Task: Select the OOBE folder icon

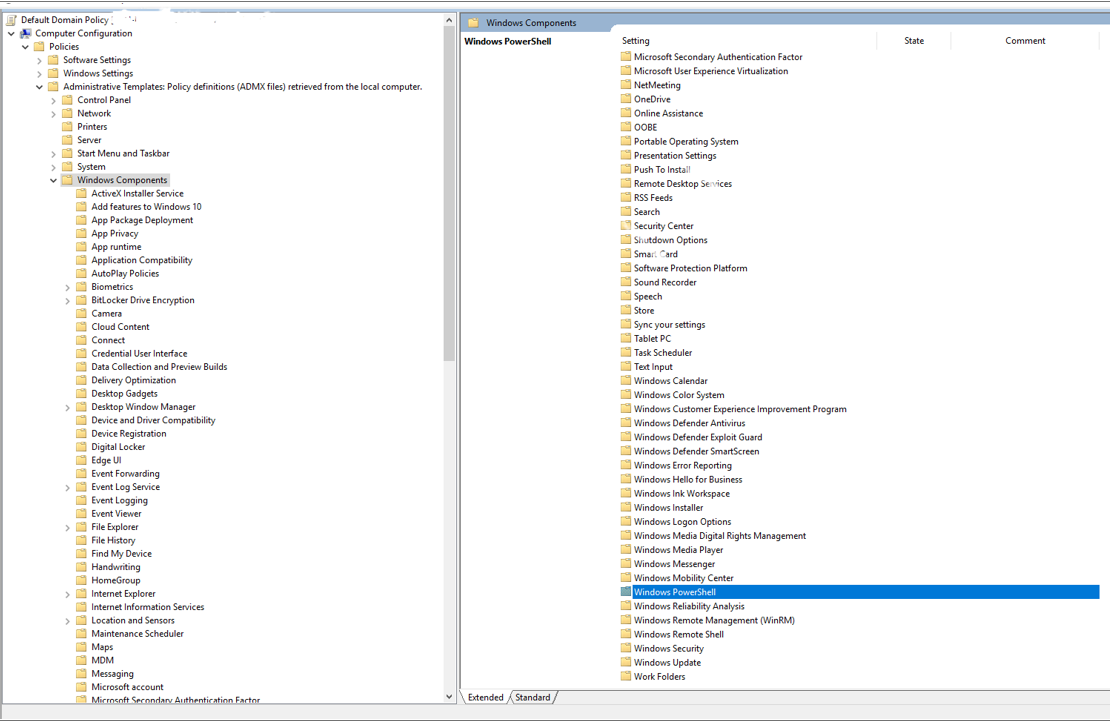Action: tap(626, 127)
